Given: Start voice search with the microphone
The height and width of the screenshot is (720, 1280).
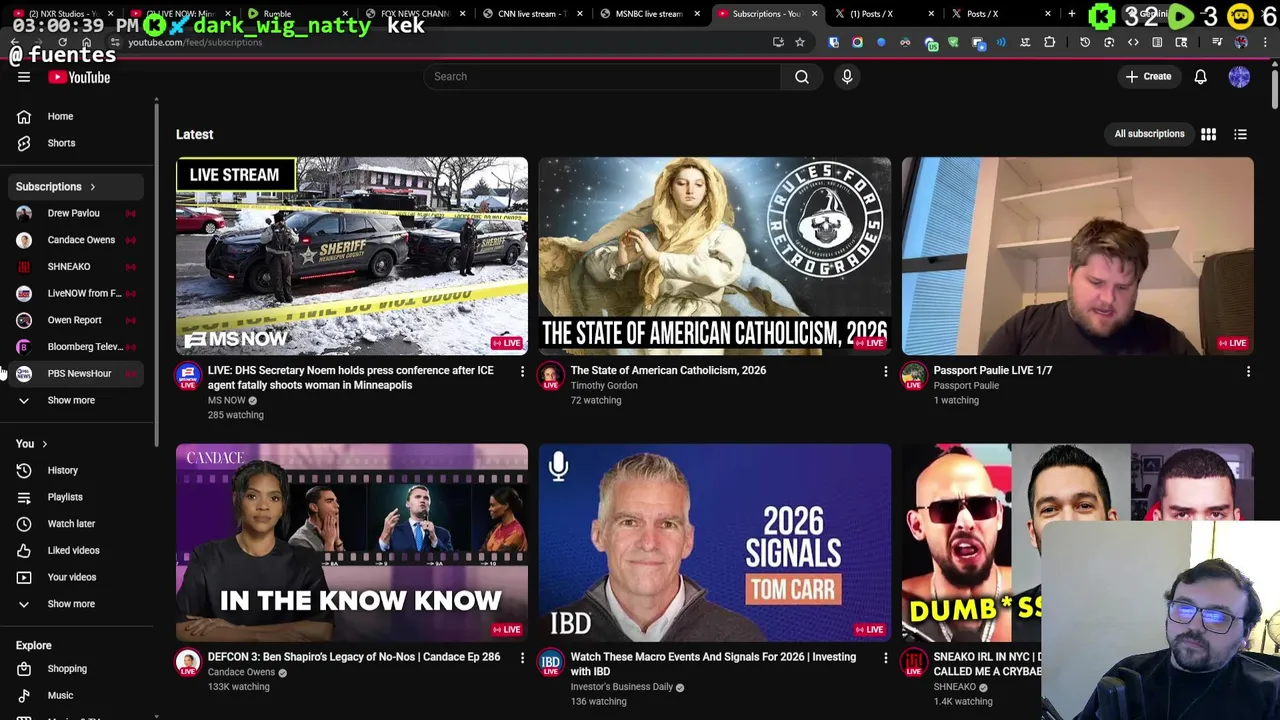Looking at the screenshot, I should [847, 76].
